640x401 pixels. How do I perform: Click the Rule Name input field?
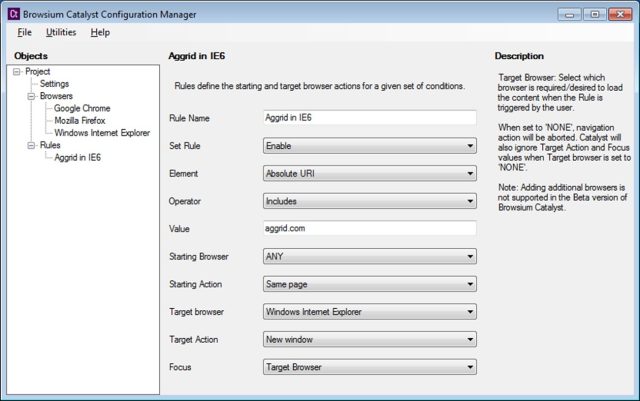tap(370, 118)
